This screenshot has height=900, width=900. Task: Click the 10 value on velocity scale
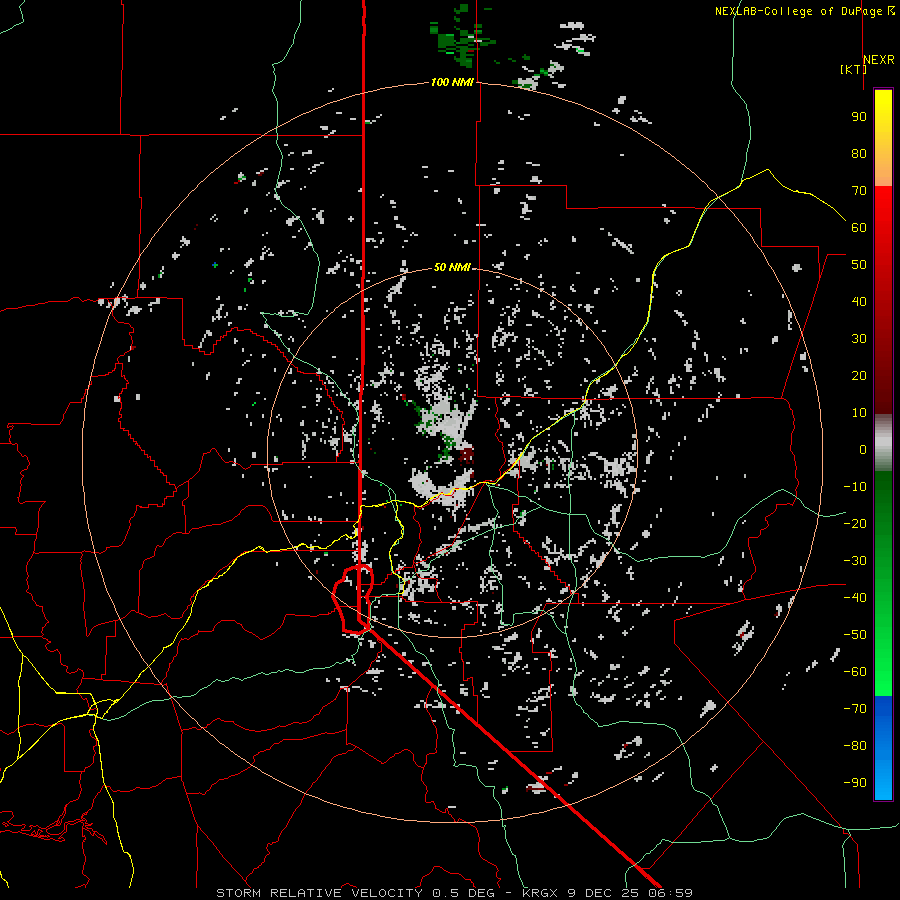click(x=859, y=413)
